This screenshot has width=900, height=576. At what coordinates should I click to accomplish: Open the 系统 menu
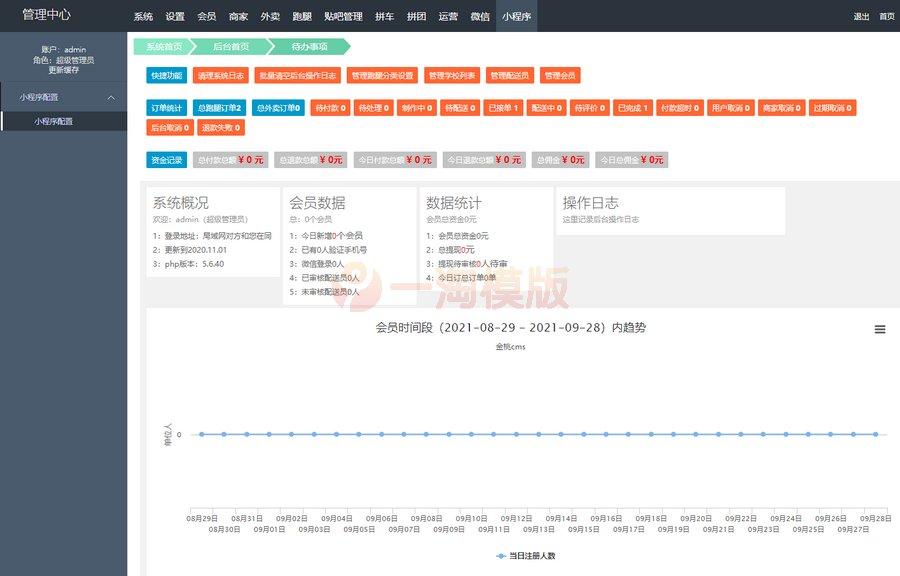point(141,16)
